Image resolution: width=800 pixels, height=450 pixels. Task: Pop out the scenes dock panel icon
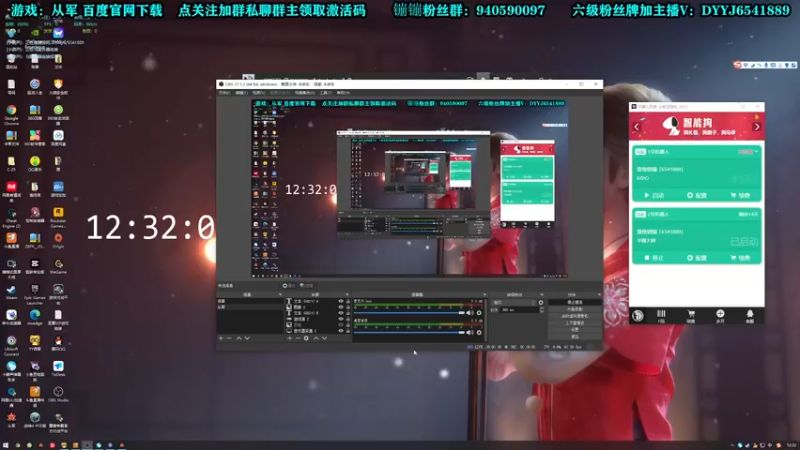(280, 295)
